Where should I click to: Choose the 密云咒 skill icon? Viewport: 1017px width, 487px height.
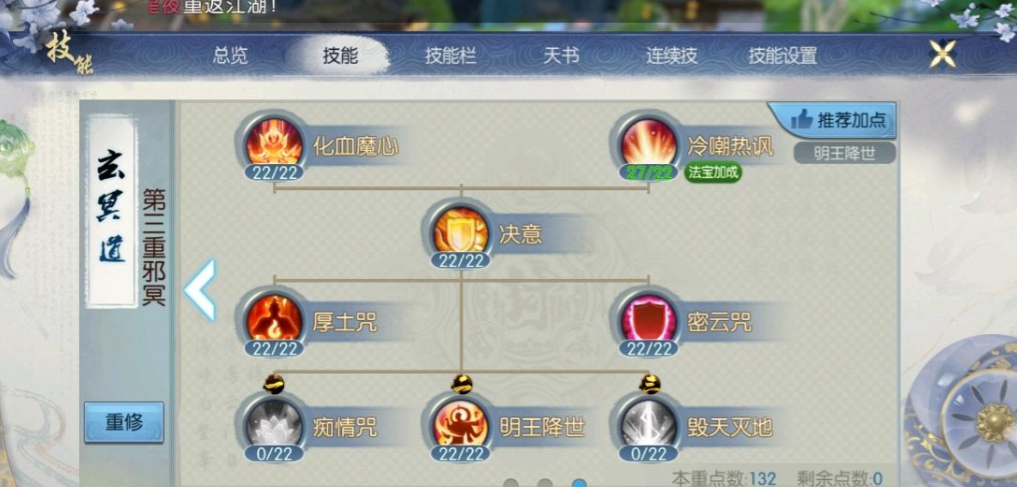pos(649,319)
